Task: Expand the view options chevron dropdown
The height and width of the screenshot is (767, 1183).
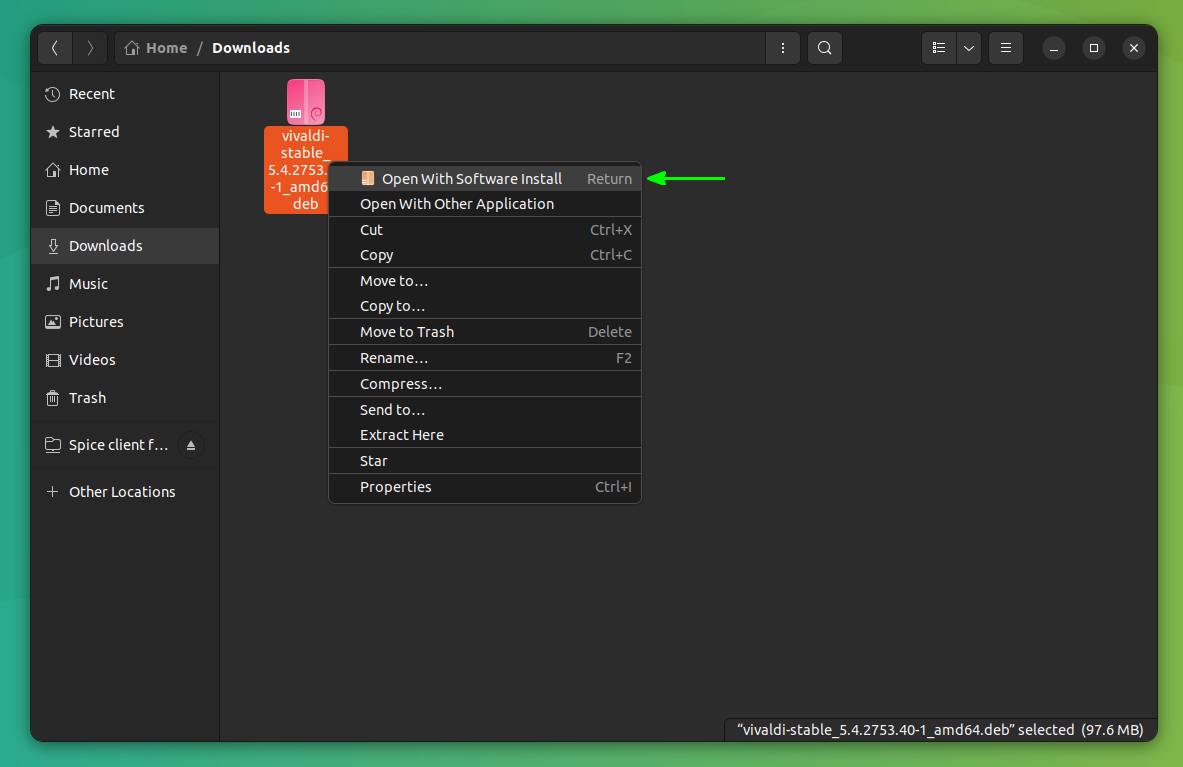Action: click(968, 47)
